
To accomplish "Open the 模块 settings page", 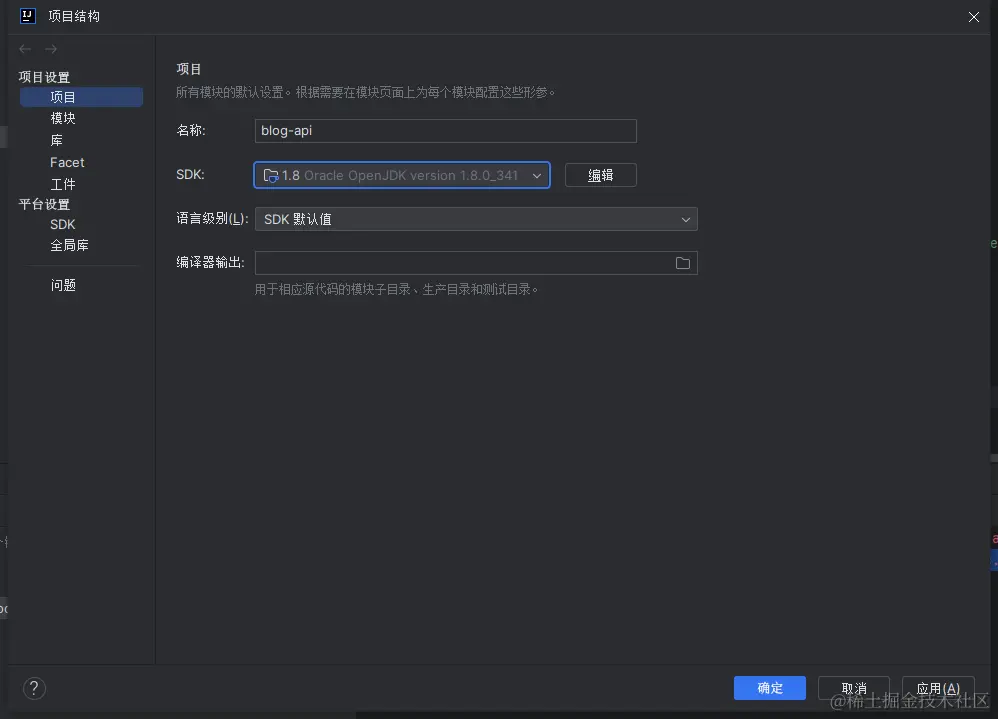I will pos(63,118).
